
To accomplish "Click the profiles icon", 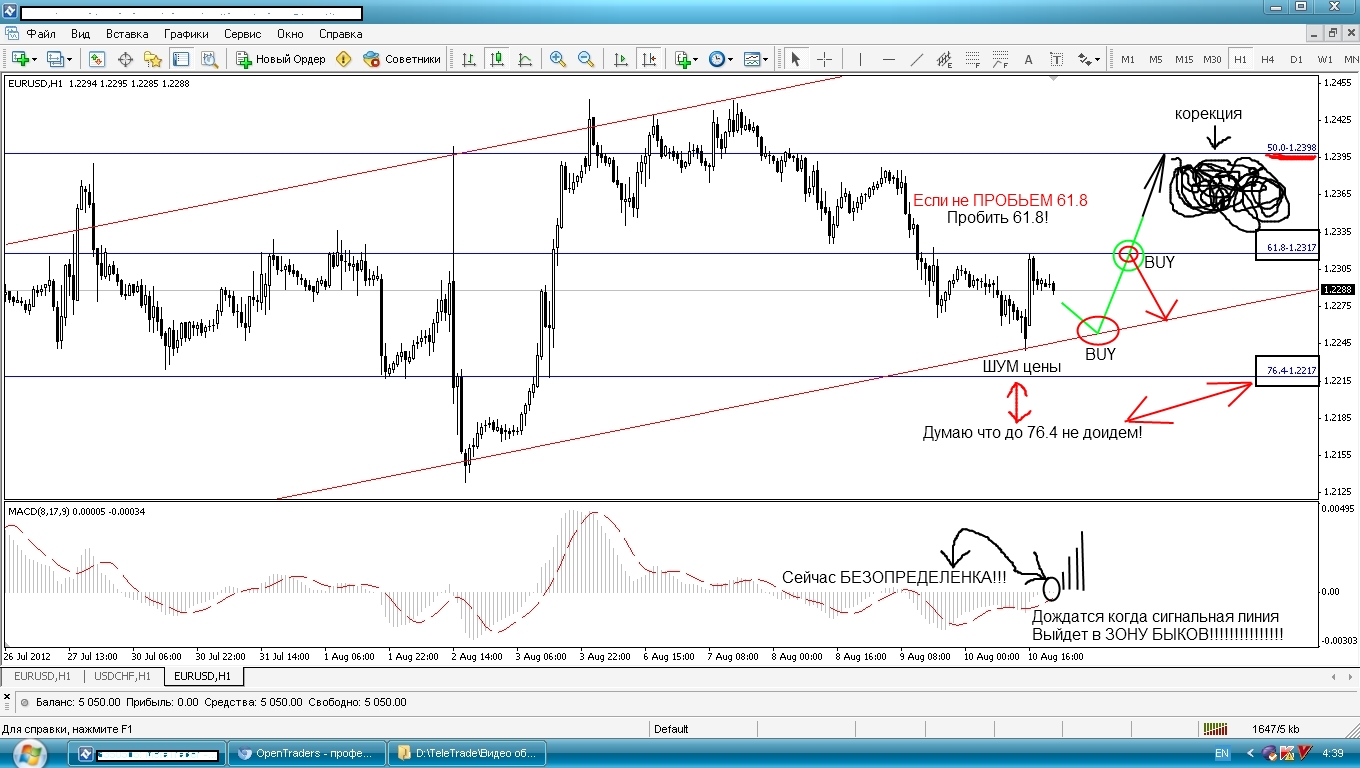I will tap(55, 59).
